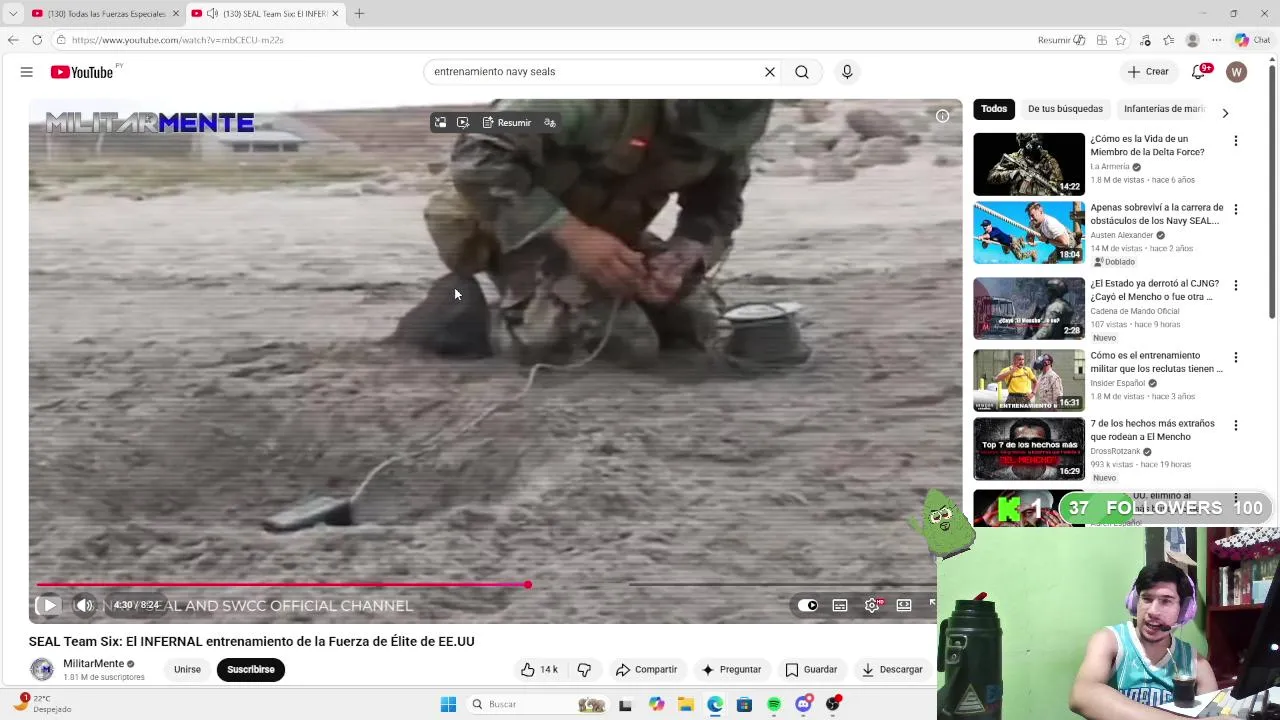
Task: Select the De tus búsquedas chip
Action: 1065,109
